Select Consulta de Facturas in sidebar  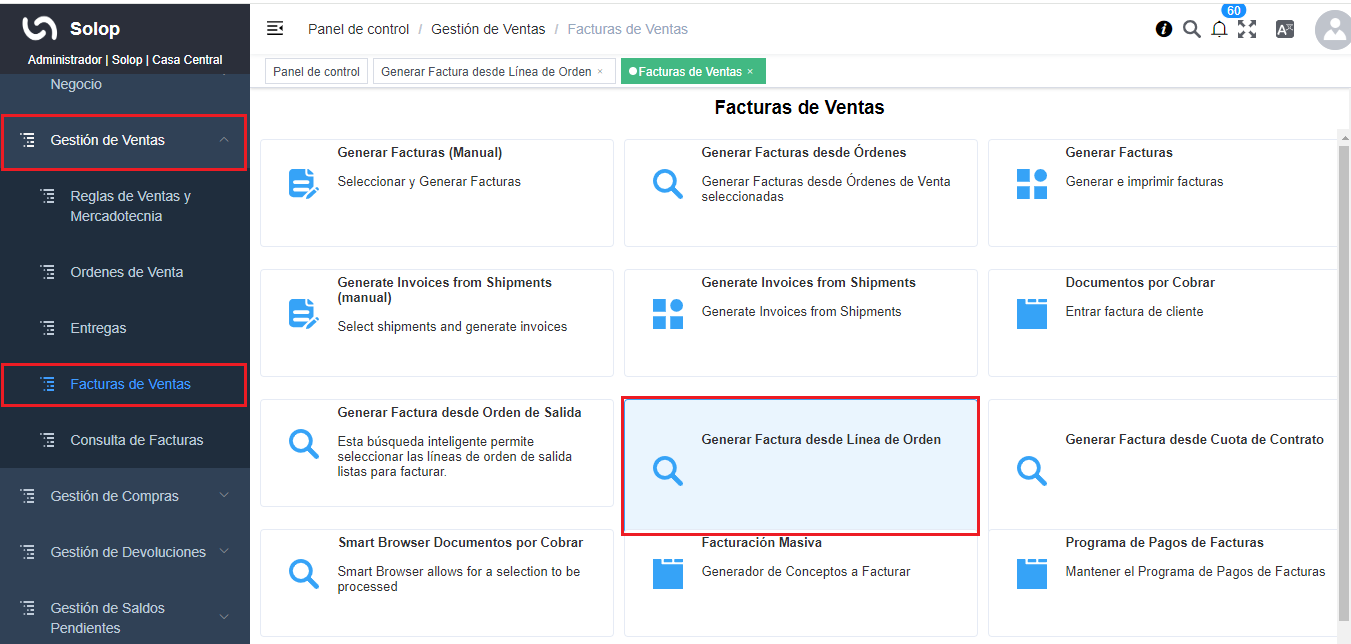[x=136, y=440]
